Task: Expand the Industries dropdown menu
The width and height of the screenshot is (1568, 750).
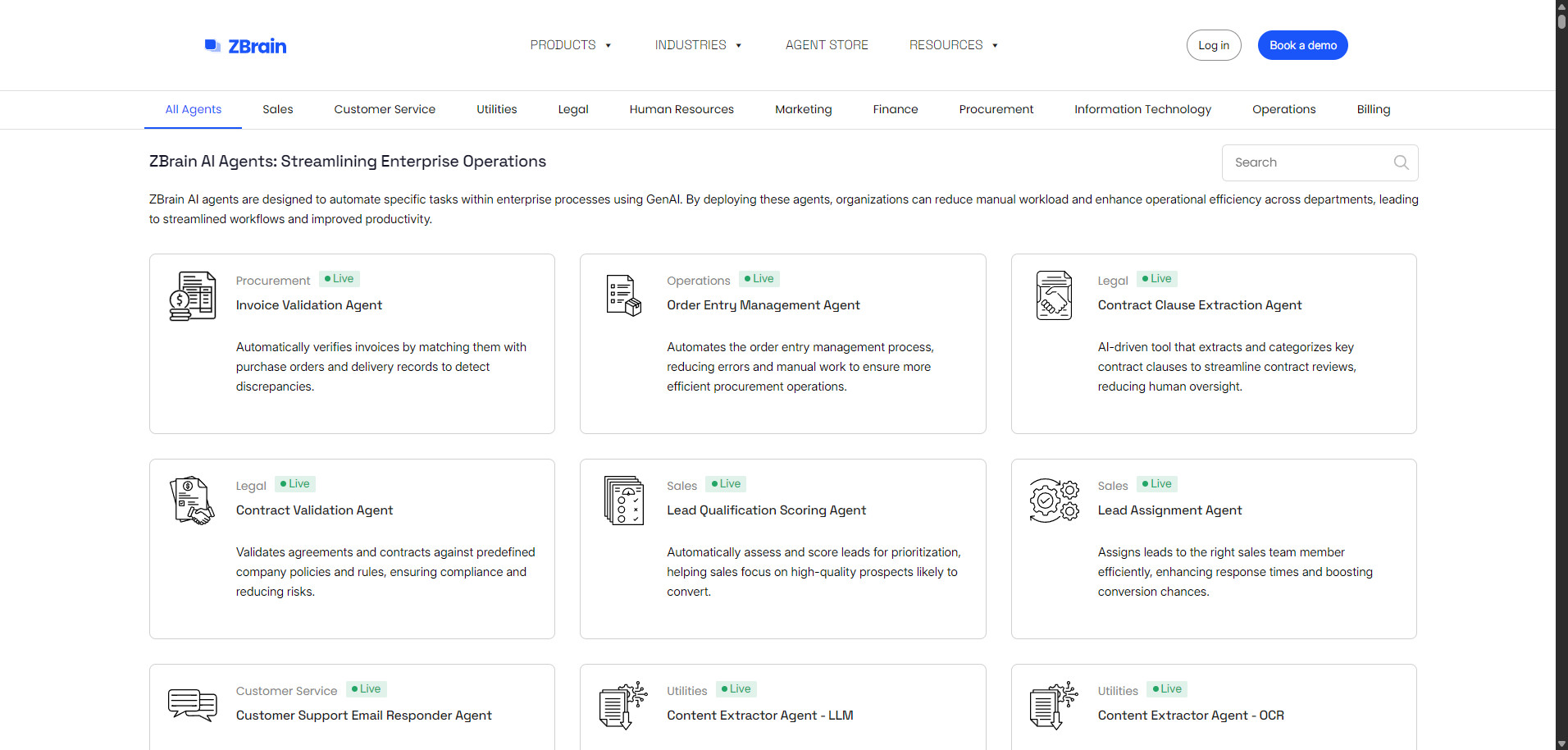Action: click(698, 45)
